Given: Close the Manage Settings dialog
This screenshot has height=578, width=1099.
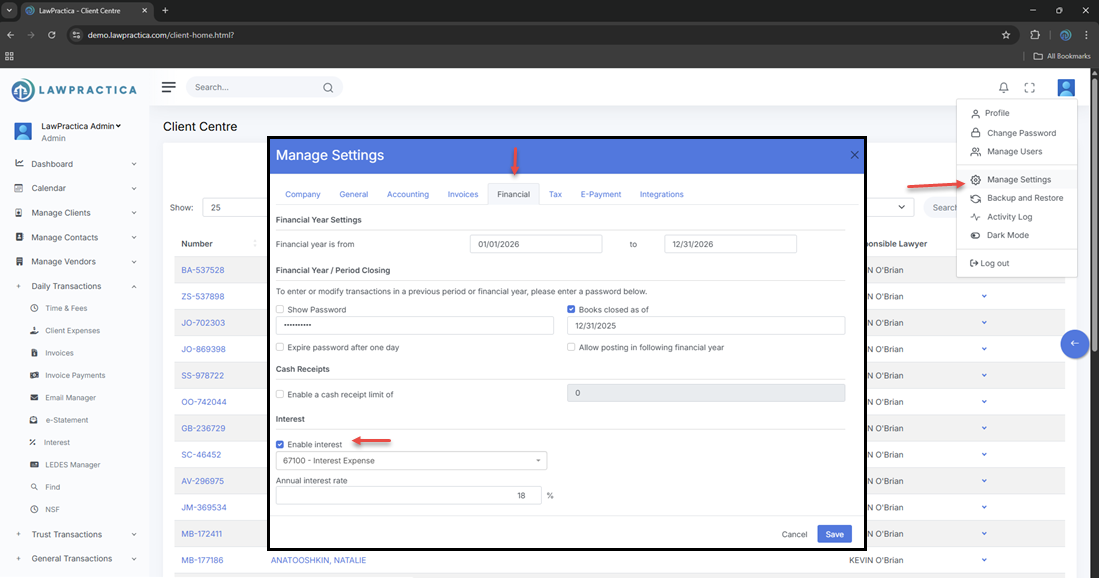Looking at the screenshot, I should click(854, 155).
